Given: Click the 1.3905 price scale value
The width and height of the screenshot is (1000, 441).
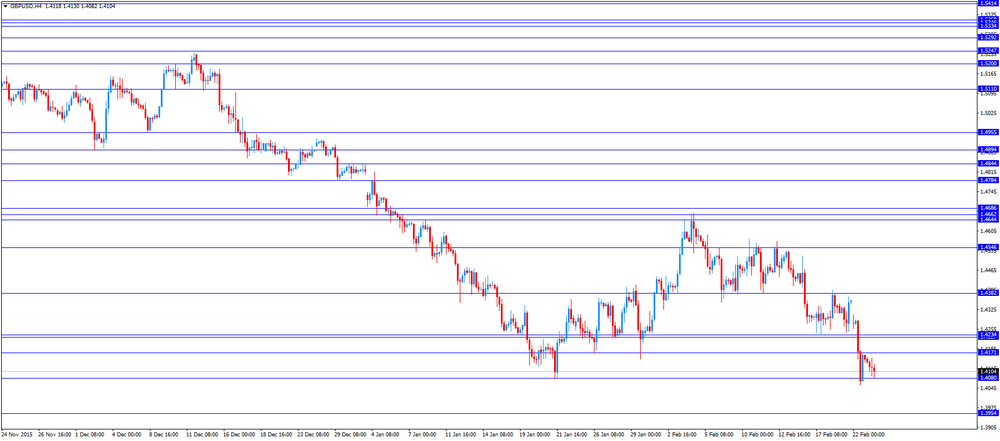Looking at the screenshot, I should tap(987, 427).
